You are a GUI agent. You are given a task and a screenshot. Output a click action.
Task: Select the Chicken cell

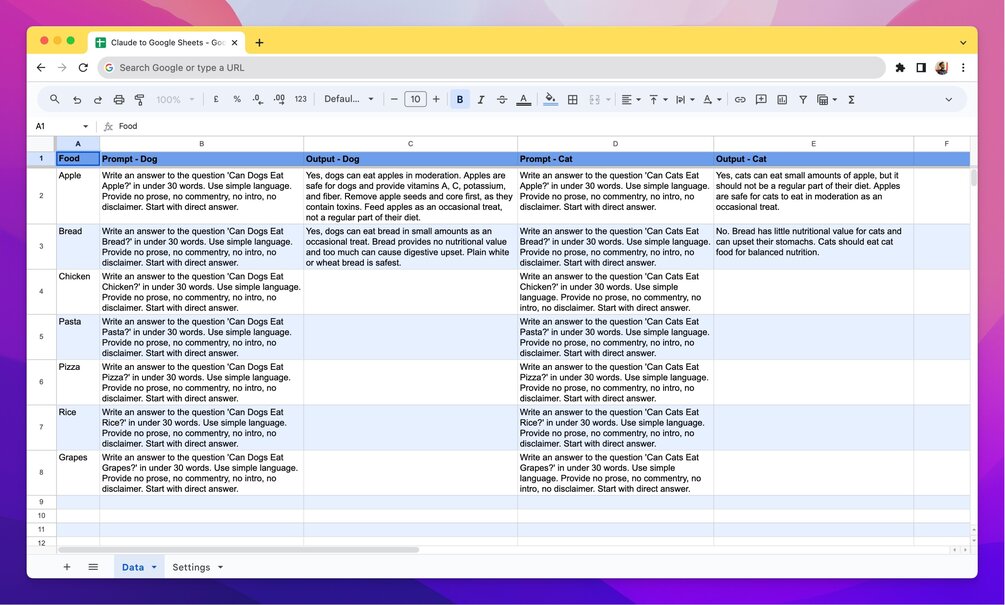pos(78,292)
